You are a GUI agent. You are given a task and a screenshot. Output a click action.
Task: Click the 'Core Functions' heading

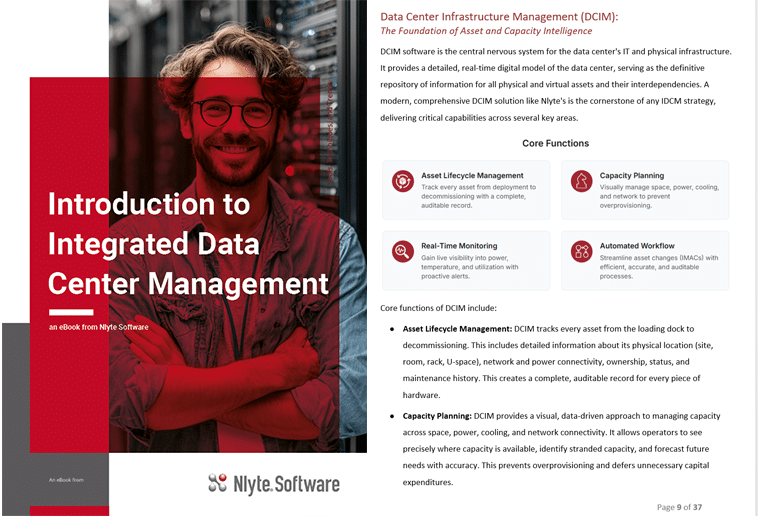(555, 143)
